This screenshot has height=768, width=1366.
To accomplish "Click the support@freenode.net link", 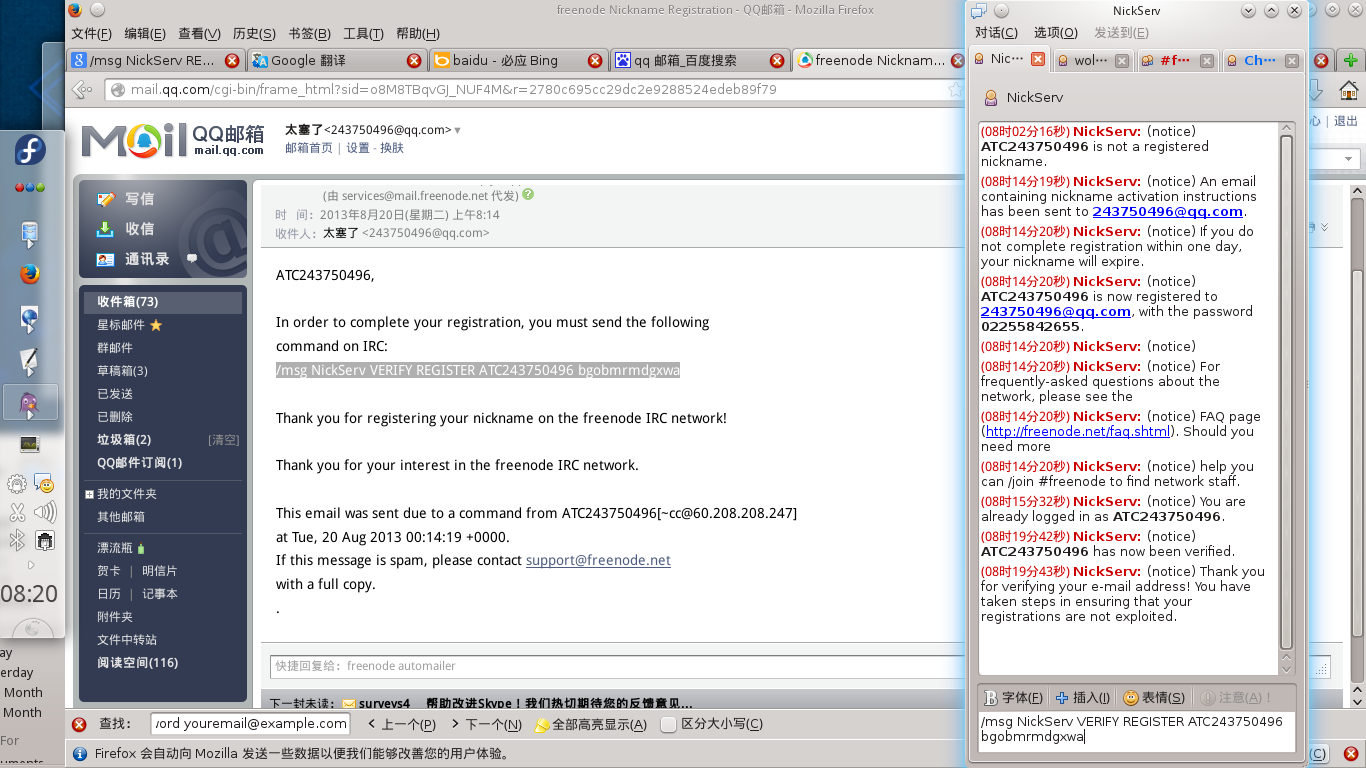I will click(598, 560).
